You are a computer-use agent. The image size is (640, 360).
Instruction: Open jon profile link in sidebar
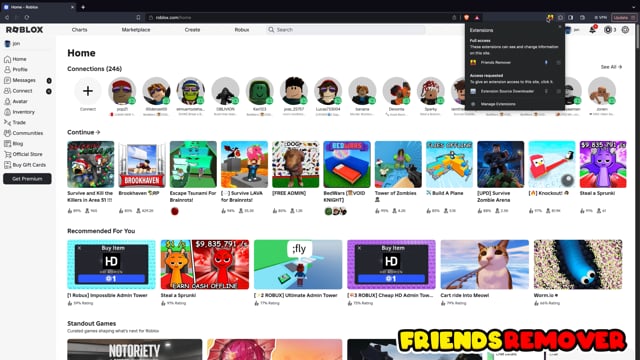(12, 44)
